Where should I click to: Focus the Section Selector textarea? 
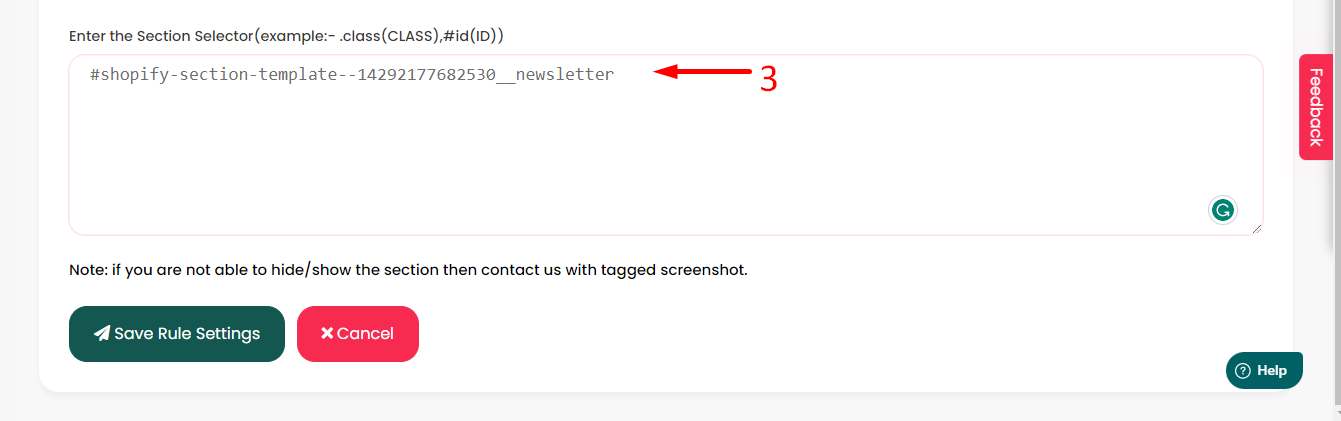pyautogui.click(x=666, y=145)
